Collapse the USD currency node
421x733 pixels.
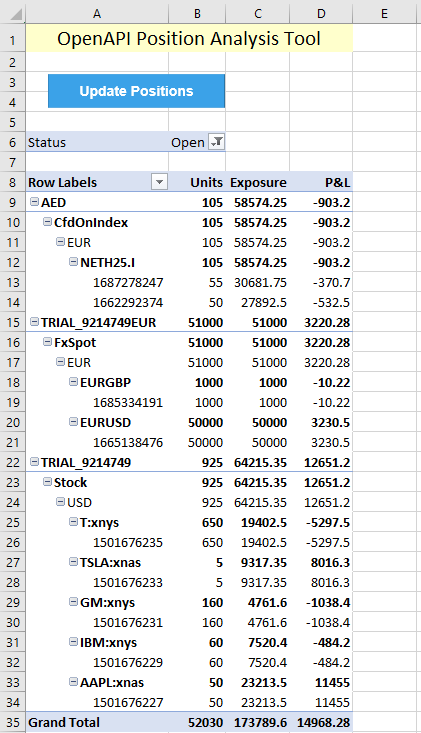60,502
